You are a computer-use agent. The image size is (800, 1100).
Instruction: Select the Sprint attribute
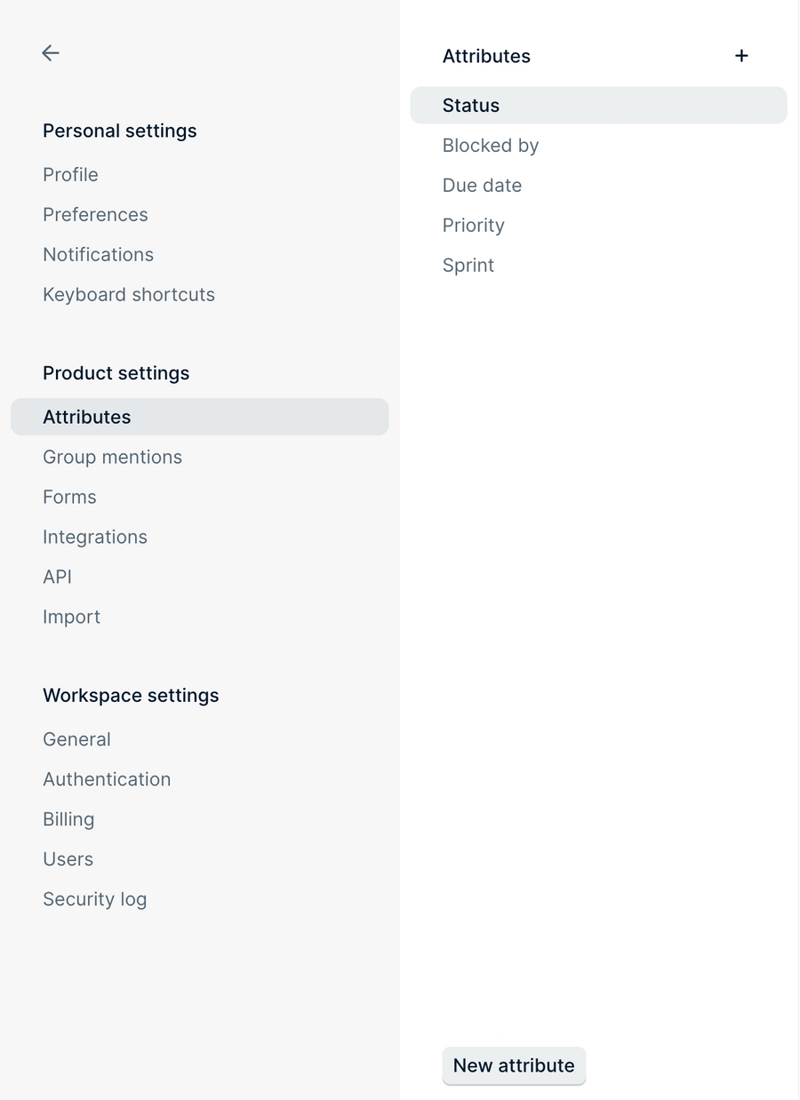pyautogui.click(x=468, y=265)
